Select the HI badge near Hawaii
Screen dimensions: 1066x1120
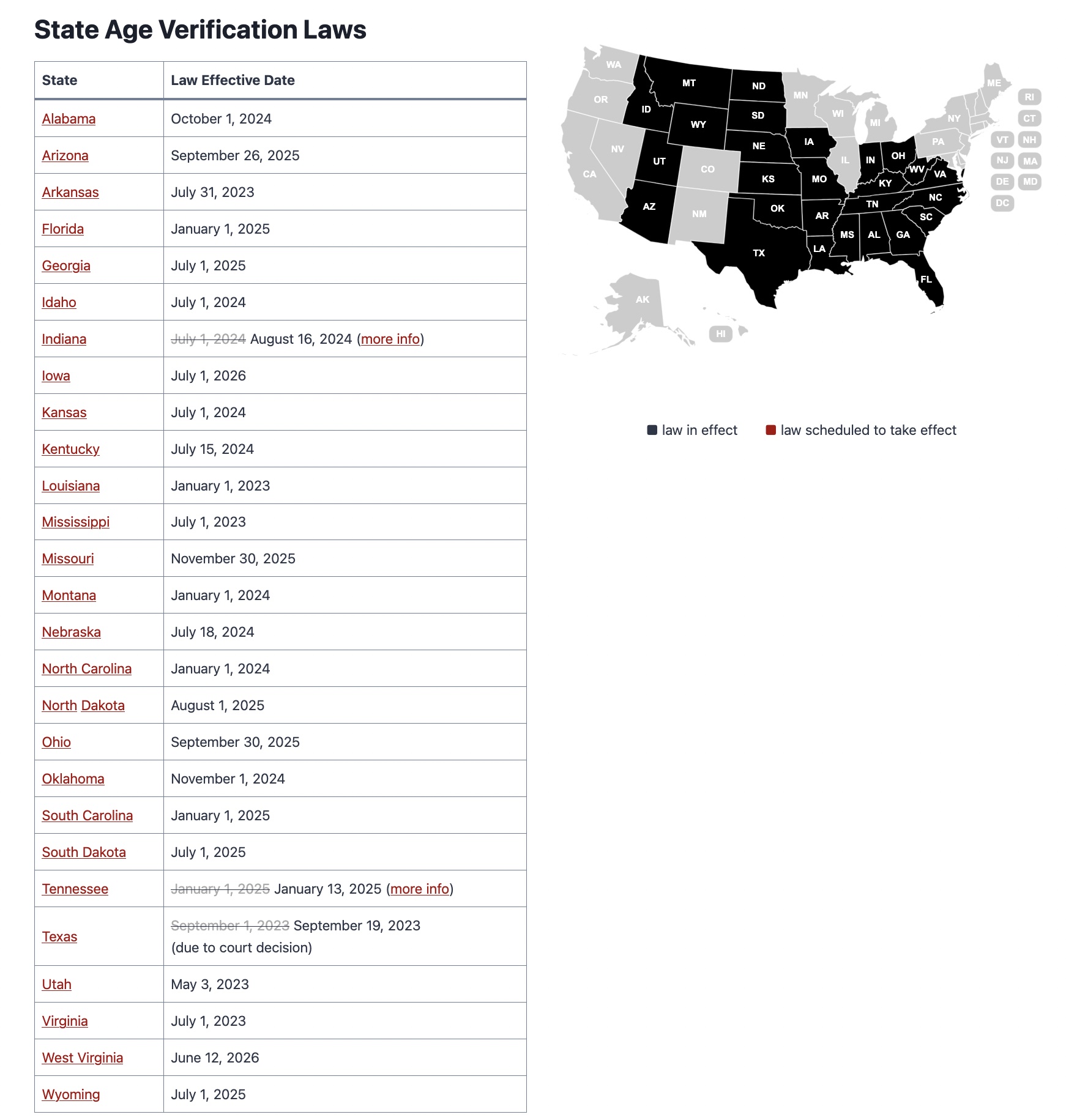click(x=720, y=333)
